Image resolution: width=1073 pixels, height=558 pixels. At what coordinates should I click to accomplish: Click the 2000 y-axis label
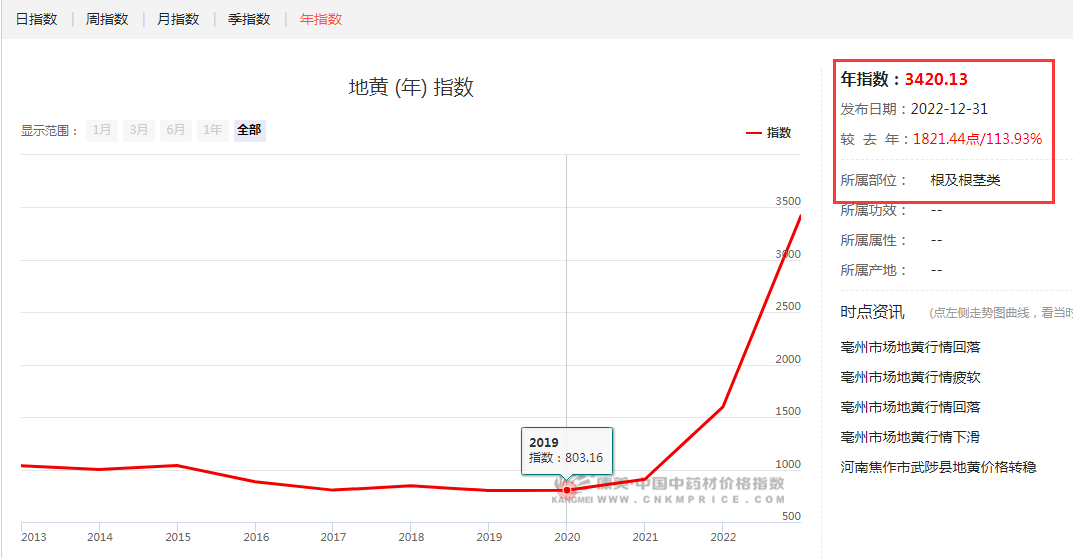pyautogui.click(x=788, y=359)
